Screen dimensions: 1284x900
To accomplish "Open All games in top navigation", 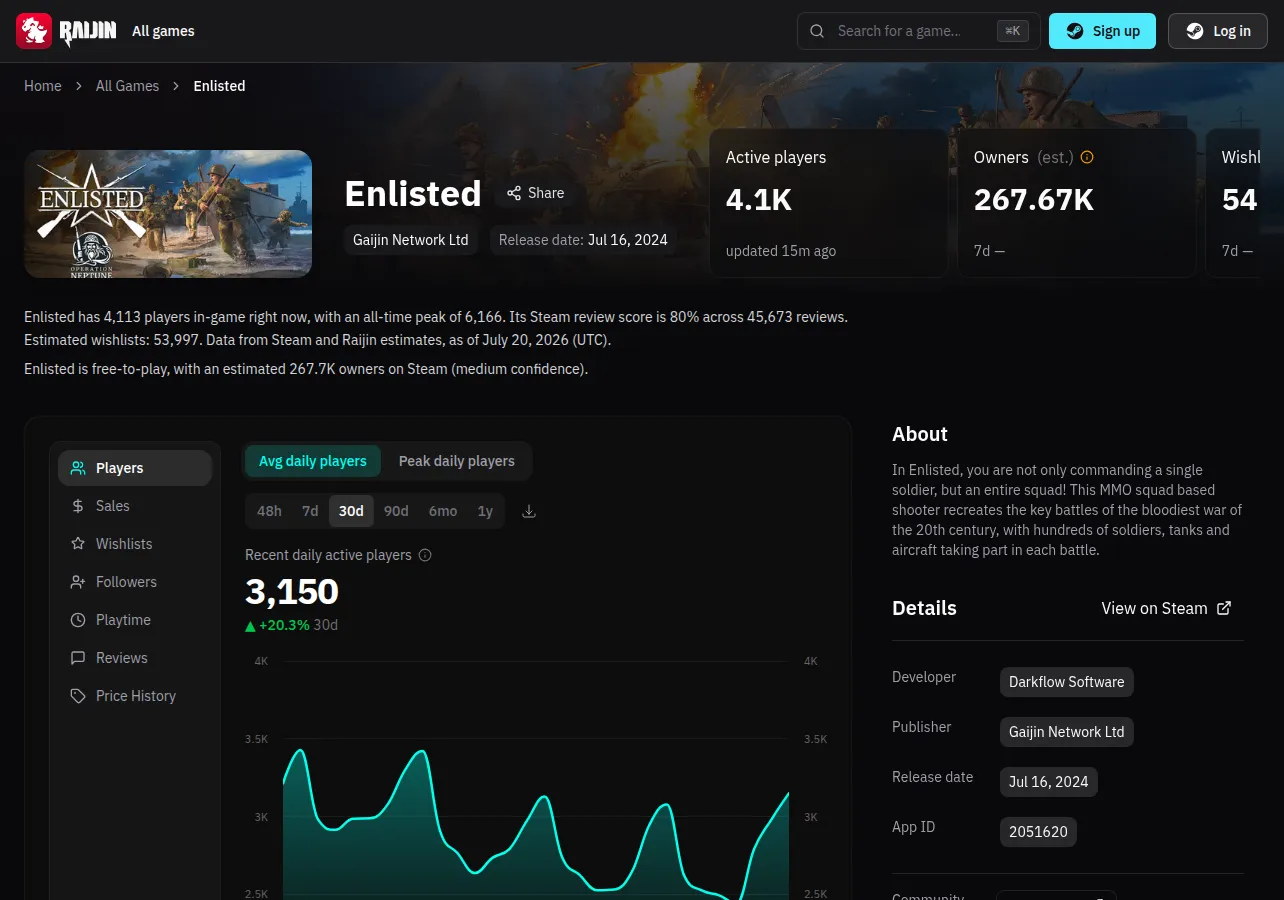I will point(163,31).
